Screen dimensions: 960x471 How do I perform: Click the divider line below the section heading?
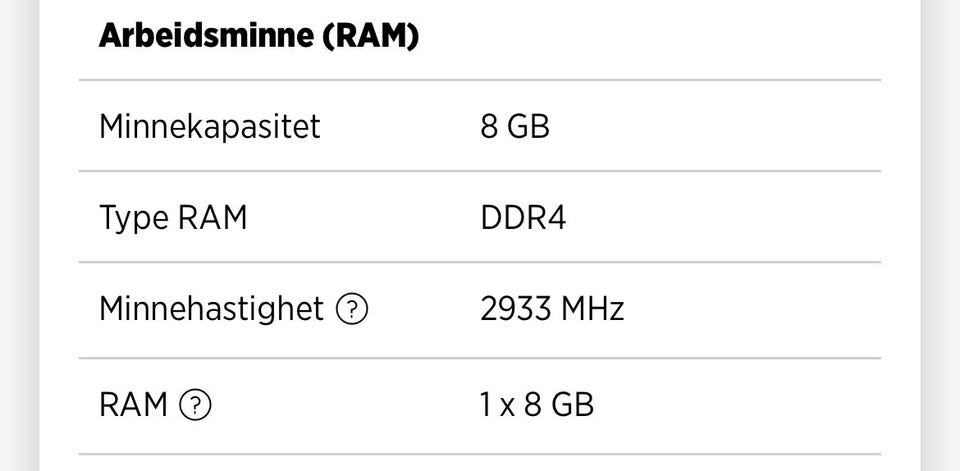point(480,80)
